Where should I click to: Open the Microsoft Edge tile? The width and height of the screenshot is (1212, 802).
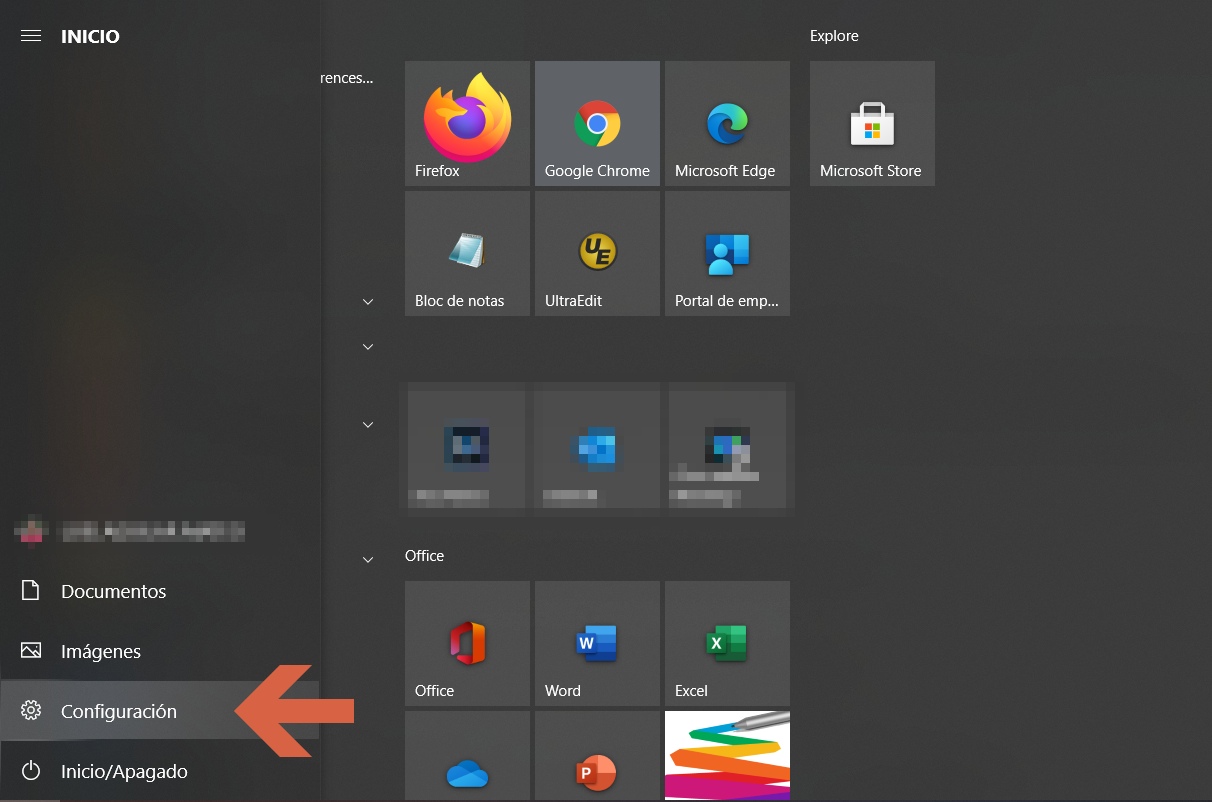point(727,123)
